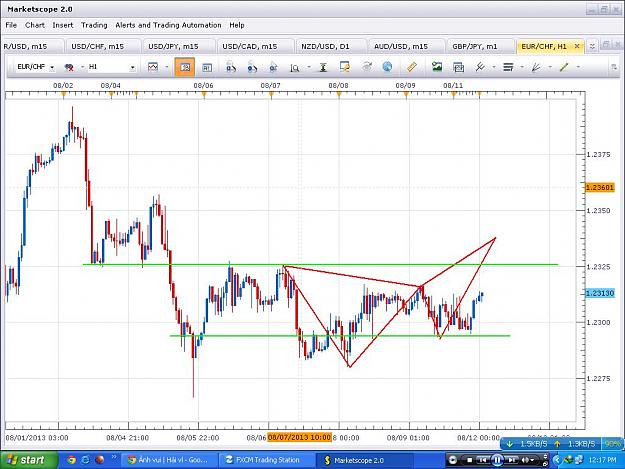Select the zoom magnifier tool
Screen dimensions: 625x469
coord(294,67)
